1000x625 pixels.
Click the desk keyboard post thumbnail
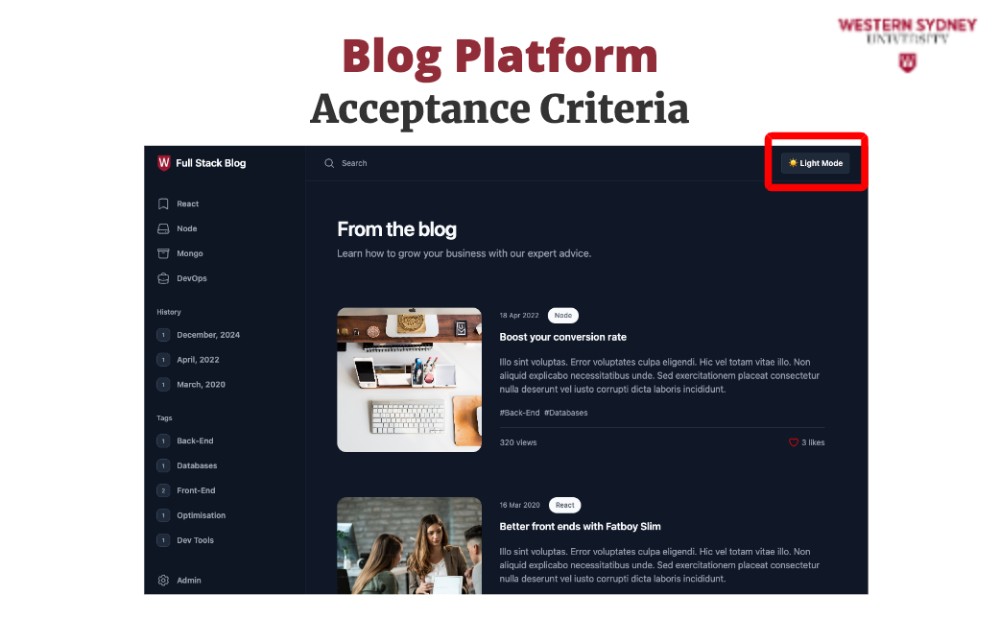pyautogui.click(x=409, y=380)
